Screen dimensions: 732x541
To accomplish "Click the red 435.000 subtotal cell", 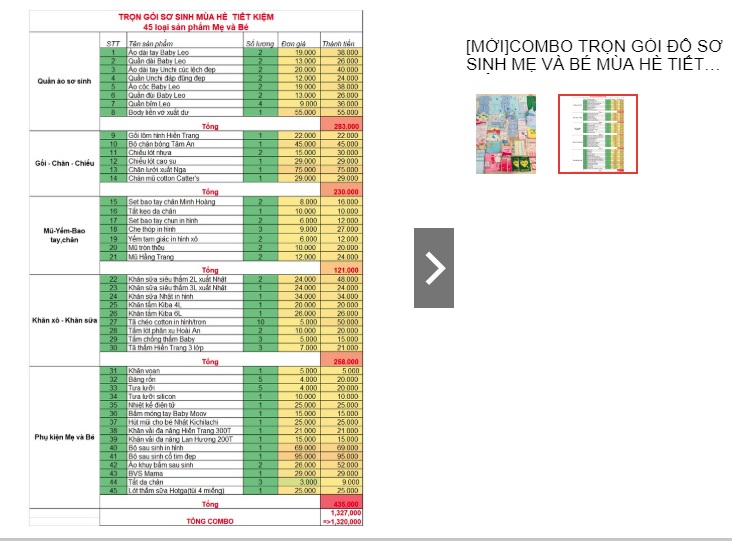I will point(342,504).
